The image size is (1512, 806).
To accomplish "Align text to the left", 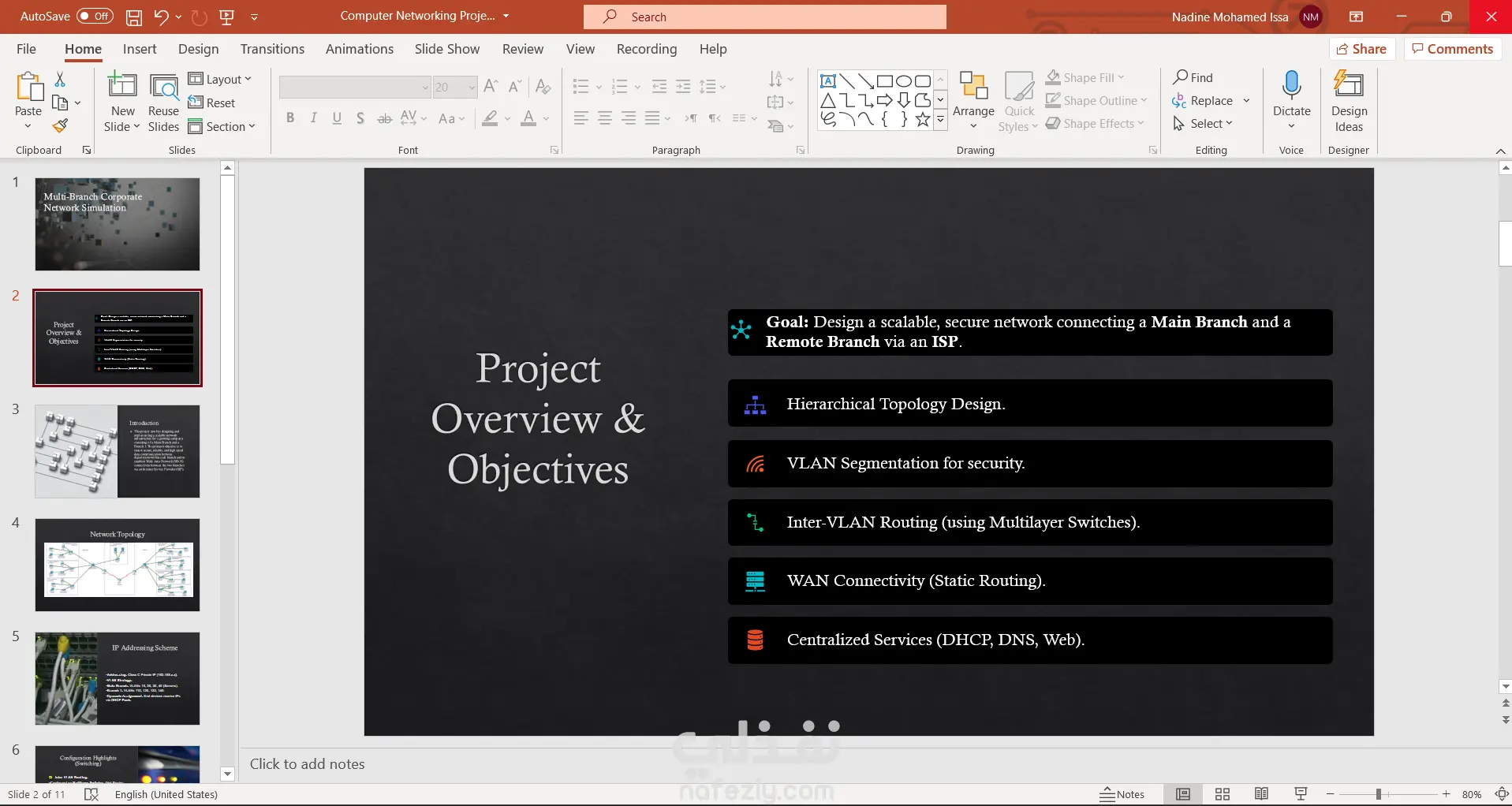I will pyautogui.click(x=581, y=118).
